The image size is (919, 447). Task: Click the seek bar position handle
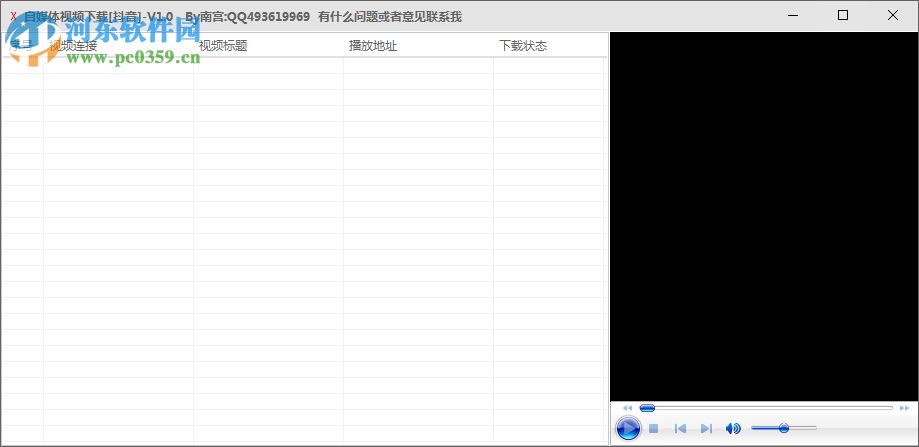(647, 408)
